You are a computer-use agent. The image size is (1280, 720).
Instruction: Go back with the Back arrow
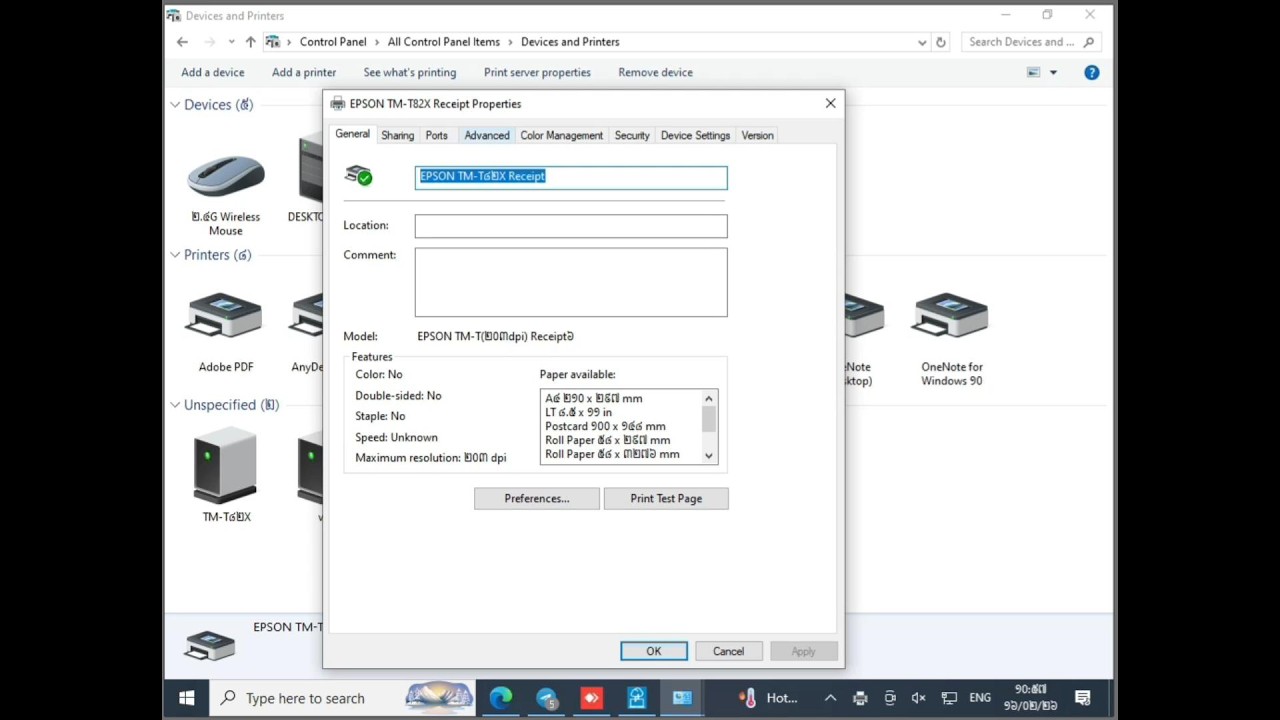pos(182,42)
